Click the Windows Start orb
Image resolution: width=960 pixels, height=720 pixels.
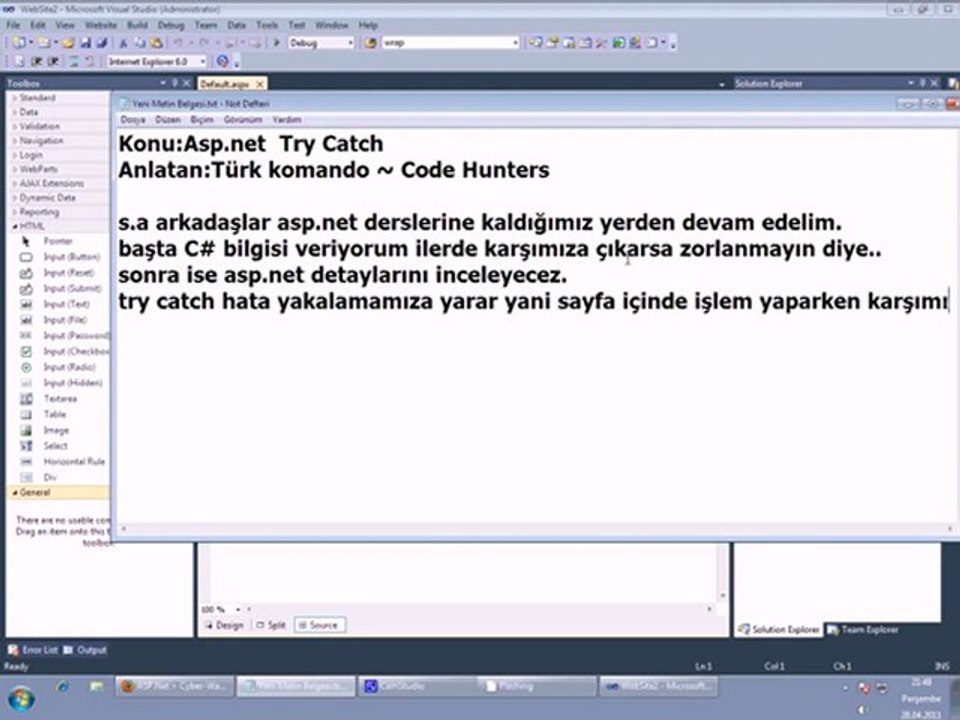click(21, 699)
